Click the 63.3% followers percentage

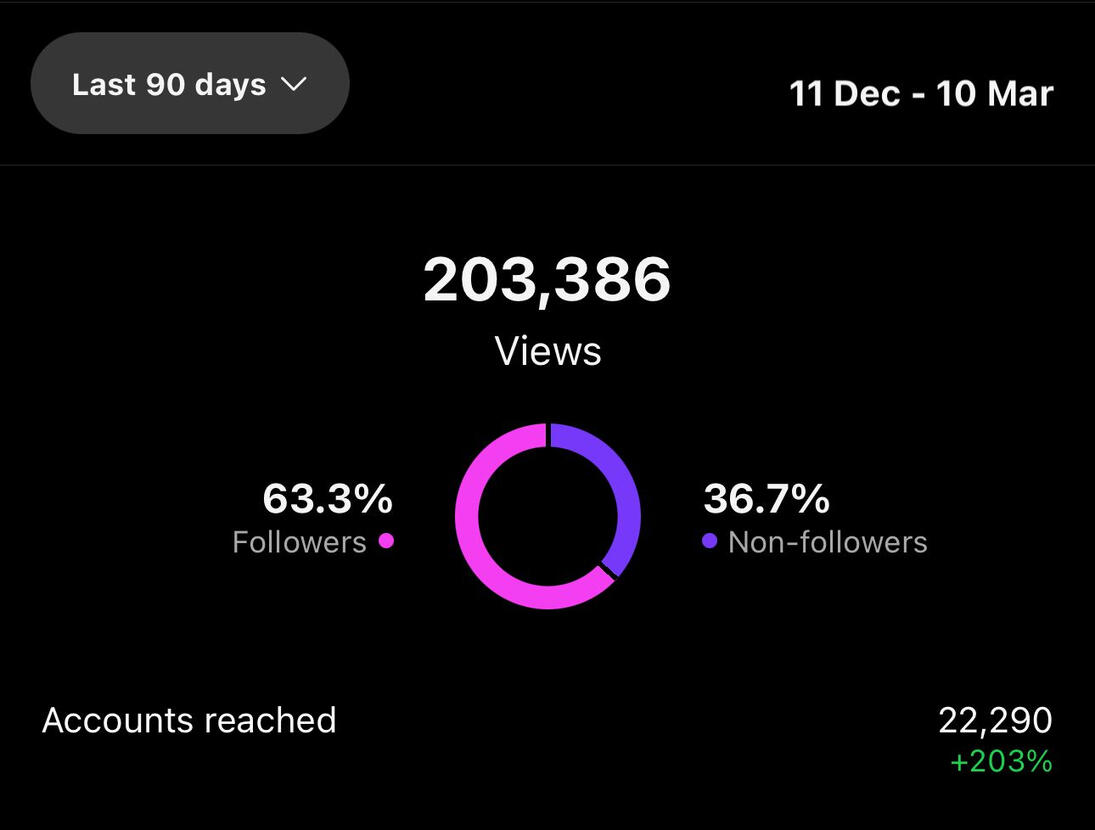pyautogui.click(x=327, y=498)
